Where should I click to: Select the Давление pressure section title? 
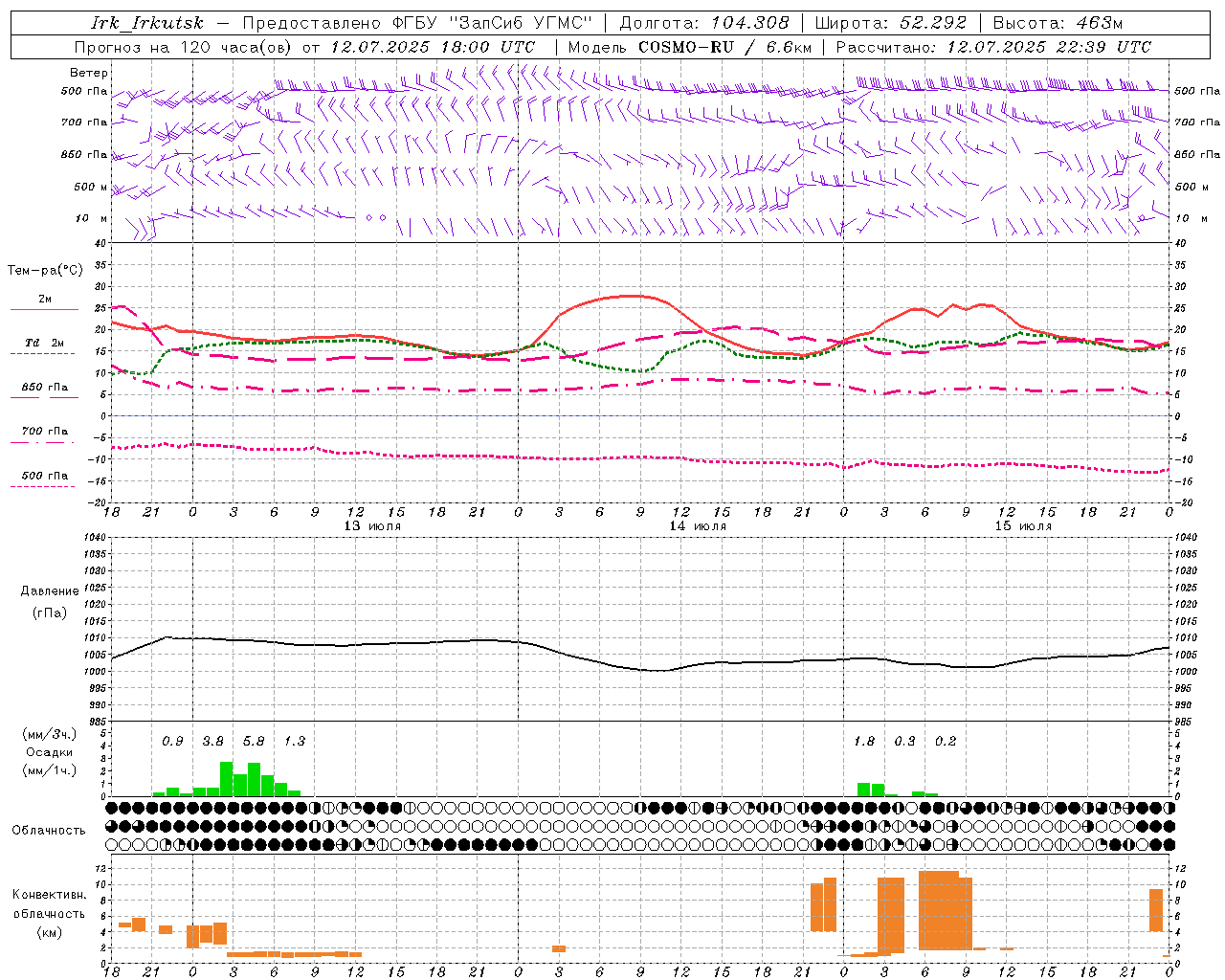(49, 590)
